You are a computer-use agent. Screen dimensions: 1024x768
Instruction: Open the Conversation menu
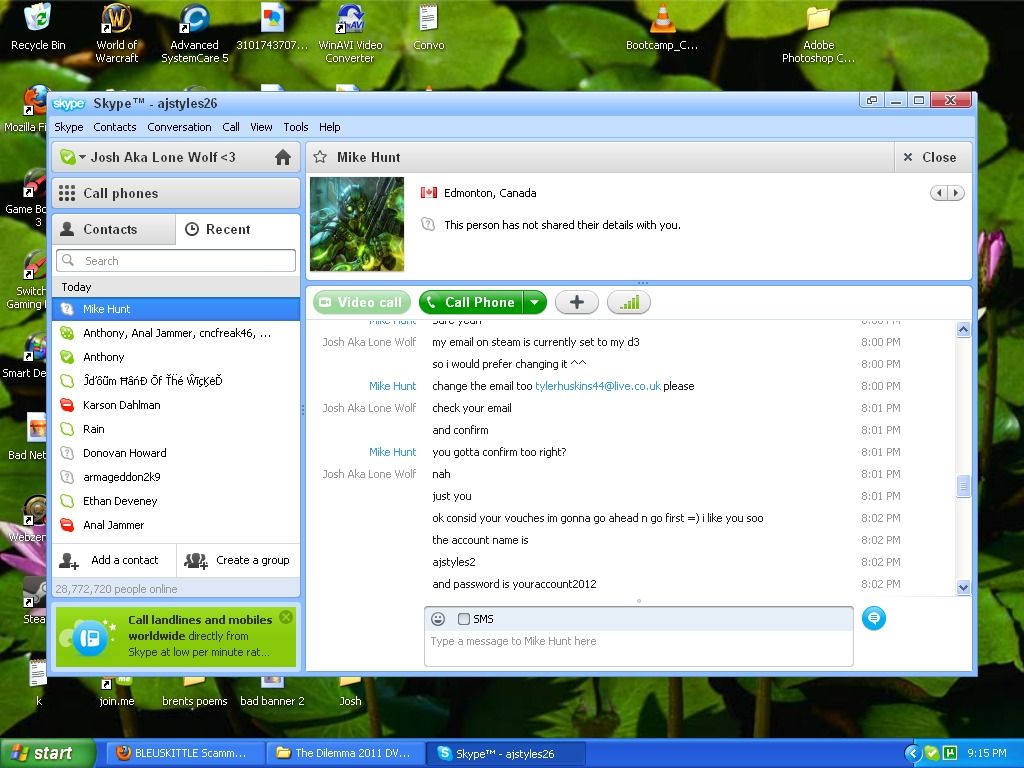(179, 127)
